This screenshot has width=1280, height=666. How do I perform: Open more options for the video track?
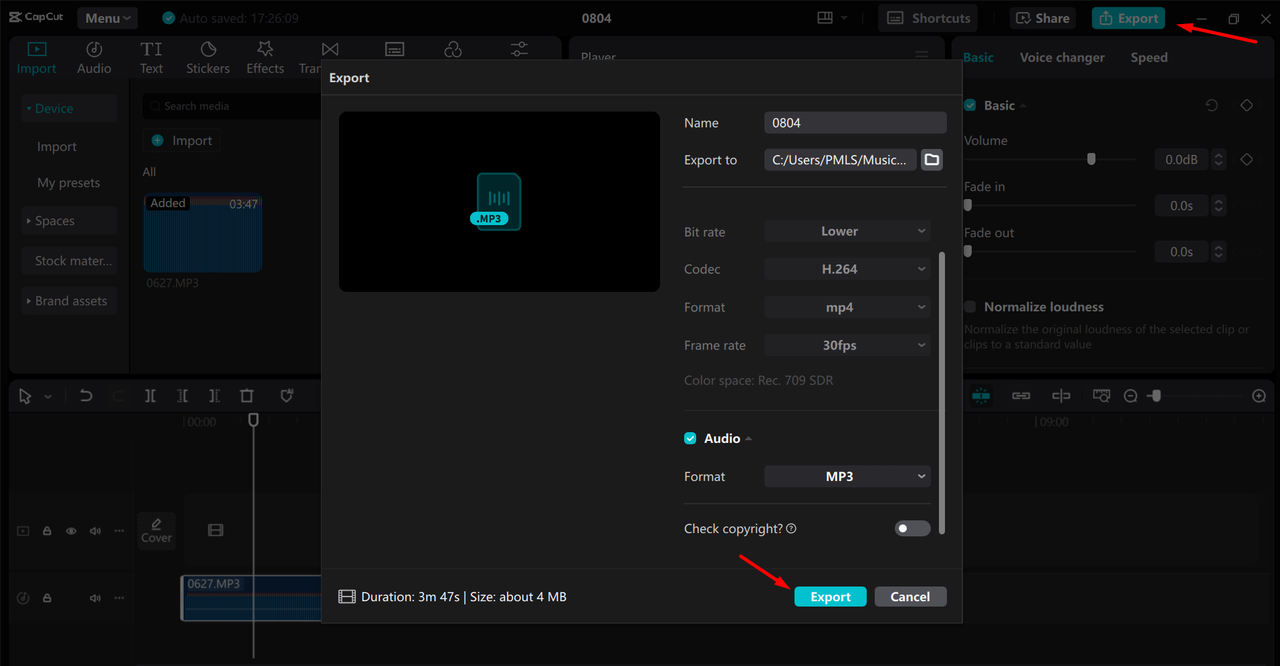click(119, 531)
